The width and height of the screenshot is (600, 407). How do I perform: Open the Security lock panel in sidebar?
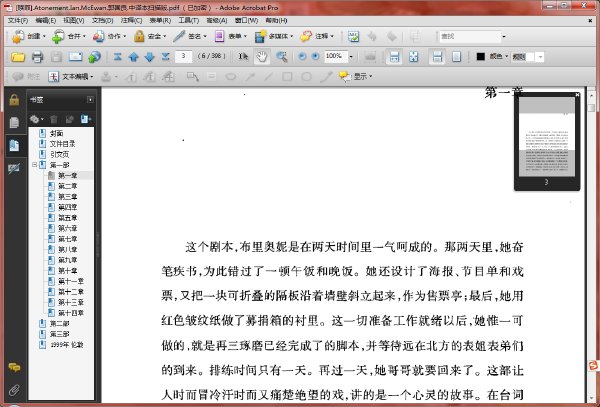click(15, 100)
